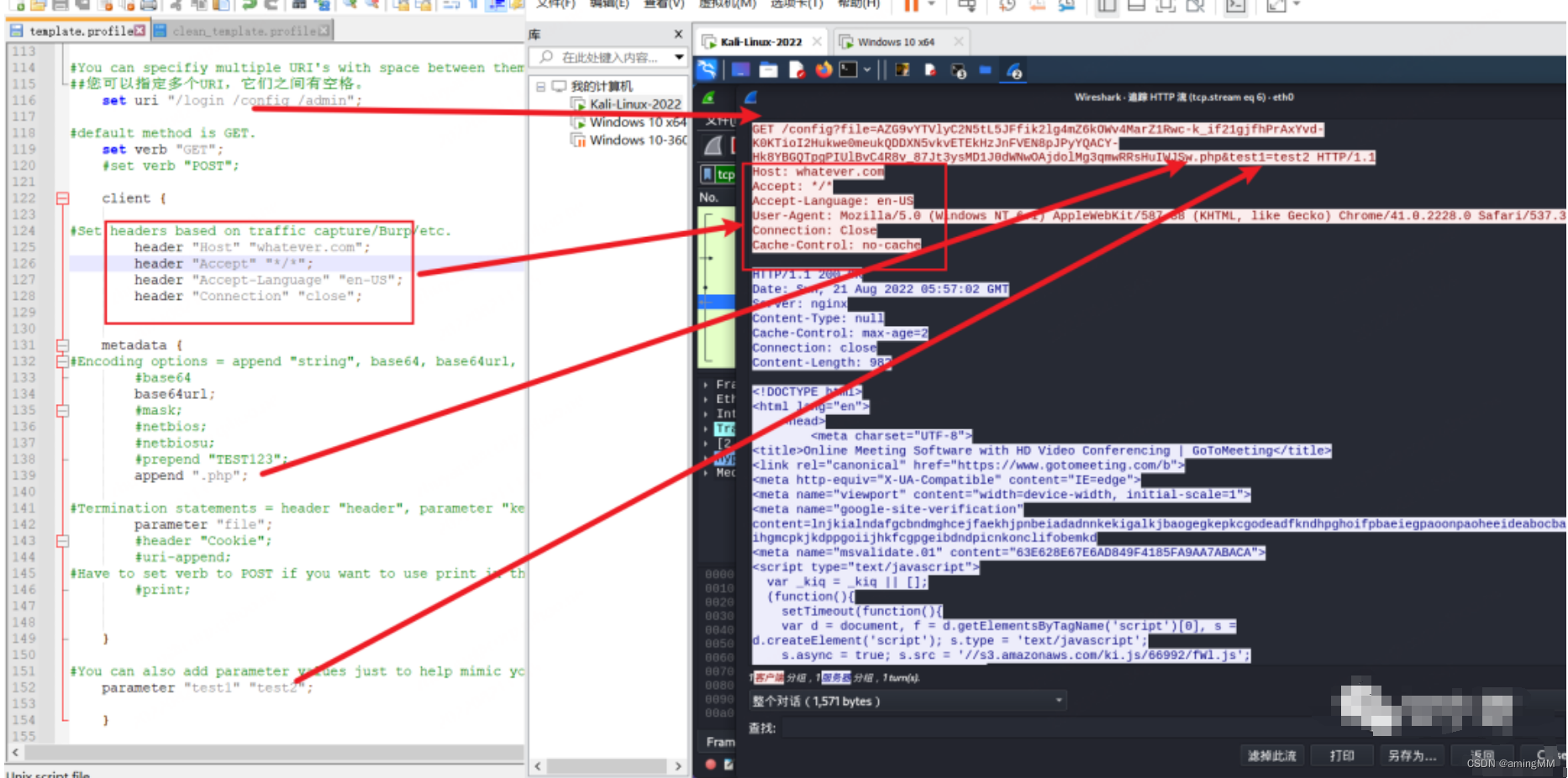Screen dimensions: 1568x778
Task: Click the library search input field
Action: tap(607, 57)
